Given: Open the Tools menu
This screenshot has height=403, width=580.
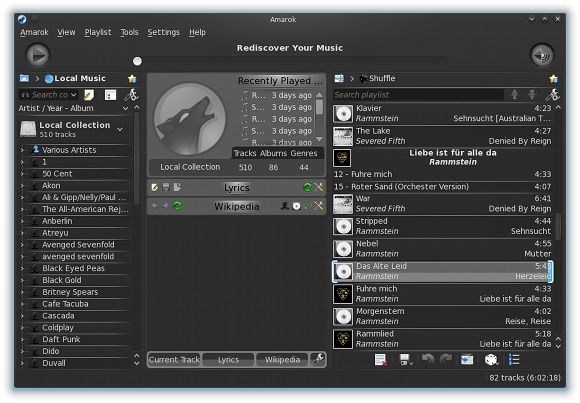Looking at the screenshot, I should tap(129, 32).
